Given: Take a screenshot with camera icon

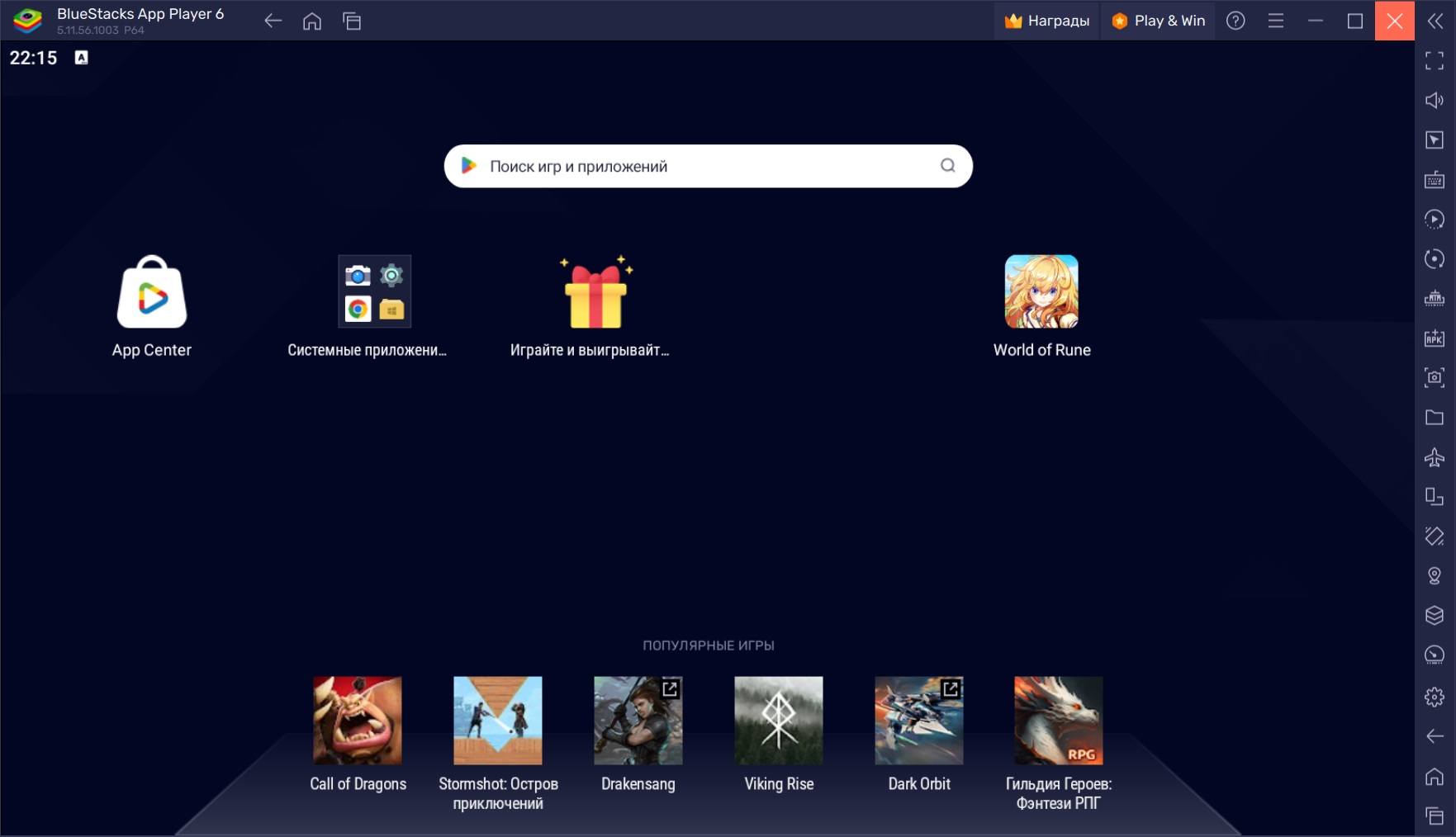Looking at the screenshot, I should click(1435, 377).
